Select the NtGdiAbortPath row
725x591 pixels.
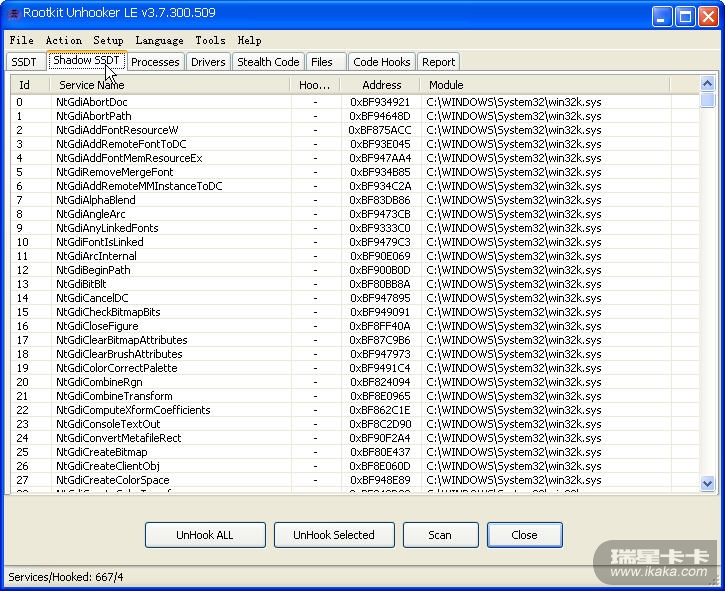pos(355,116)
